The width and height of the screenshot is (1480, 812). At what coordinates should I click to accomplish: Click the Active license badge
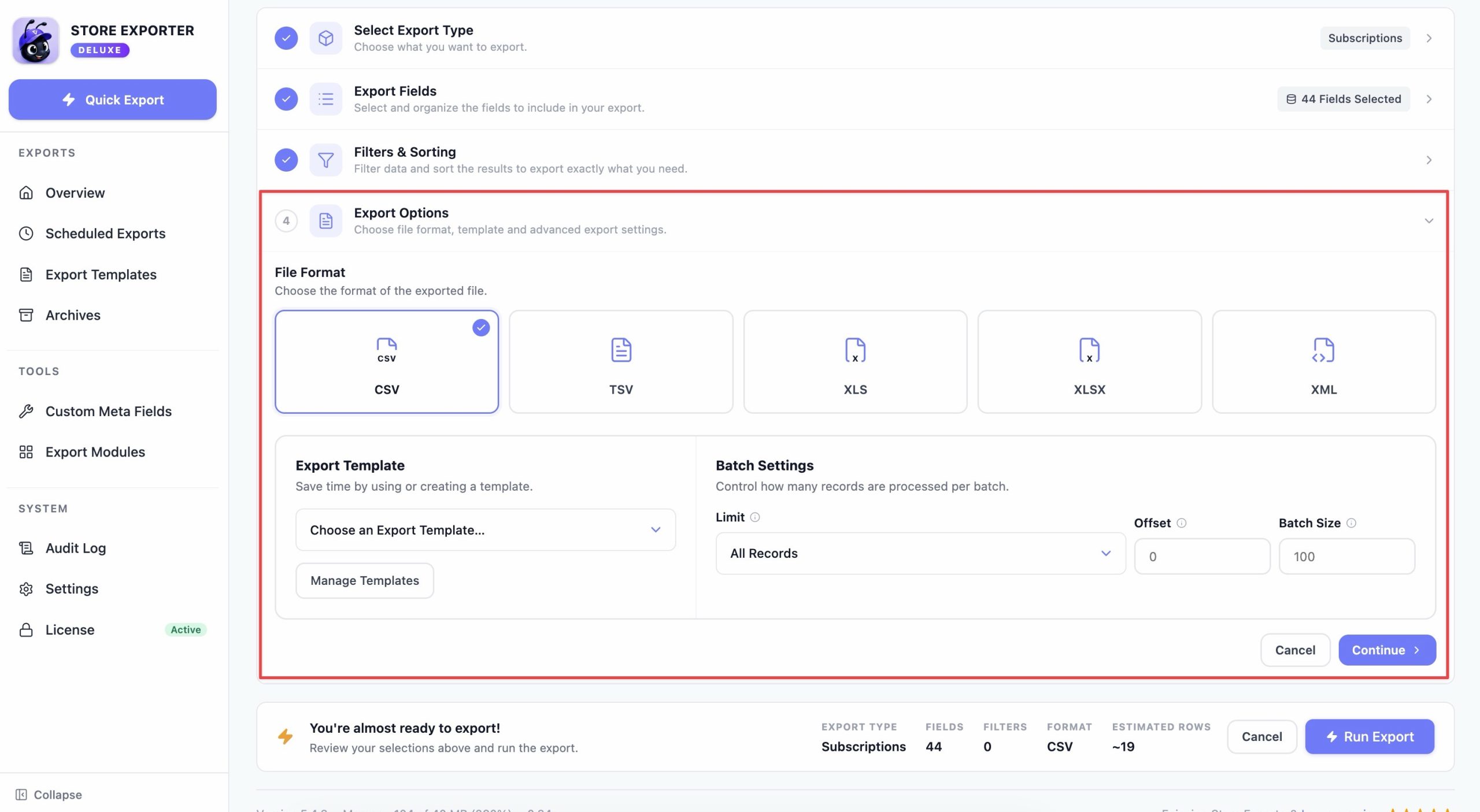186,629
